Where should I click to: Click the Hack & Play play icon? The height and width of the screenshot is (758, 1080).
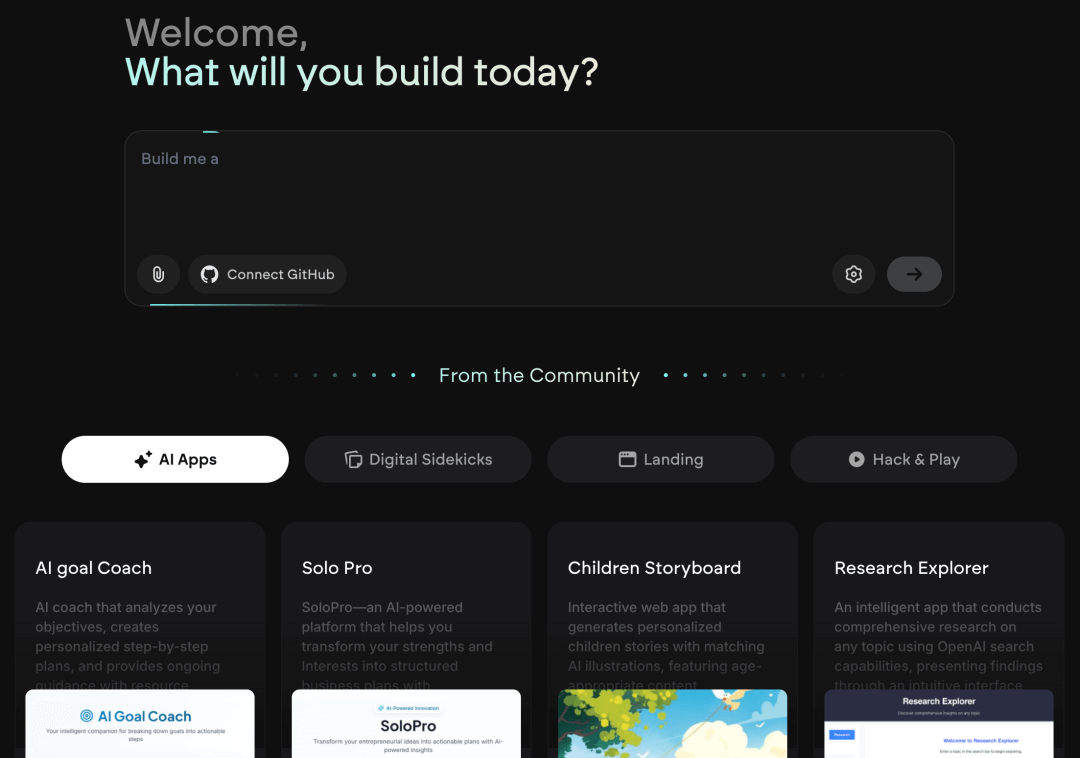pos(857,460)
